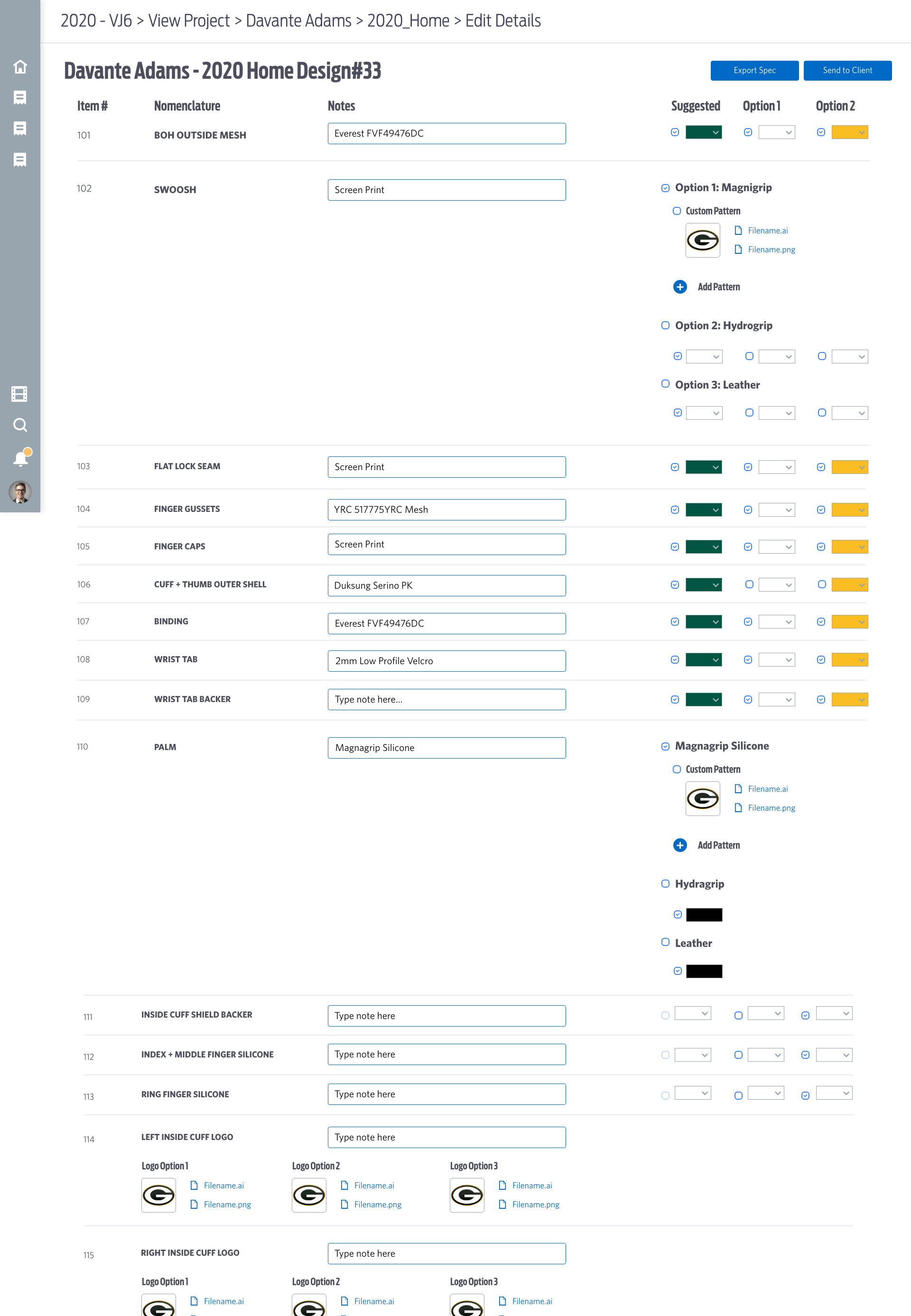This screenshot has width=911, height=1316.
Task: Select the second spec document sidebar icon
Action: [20, 129]
